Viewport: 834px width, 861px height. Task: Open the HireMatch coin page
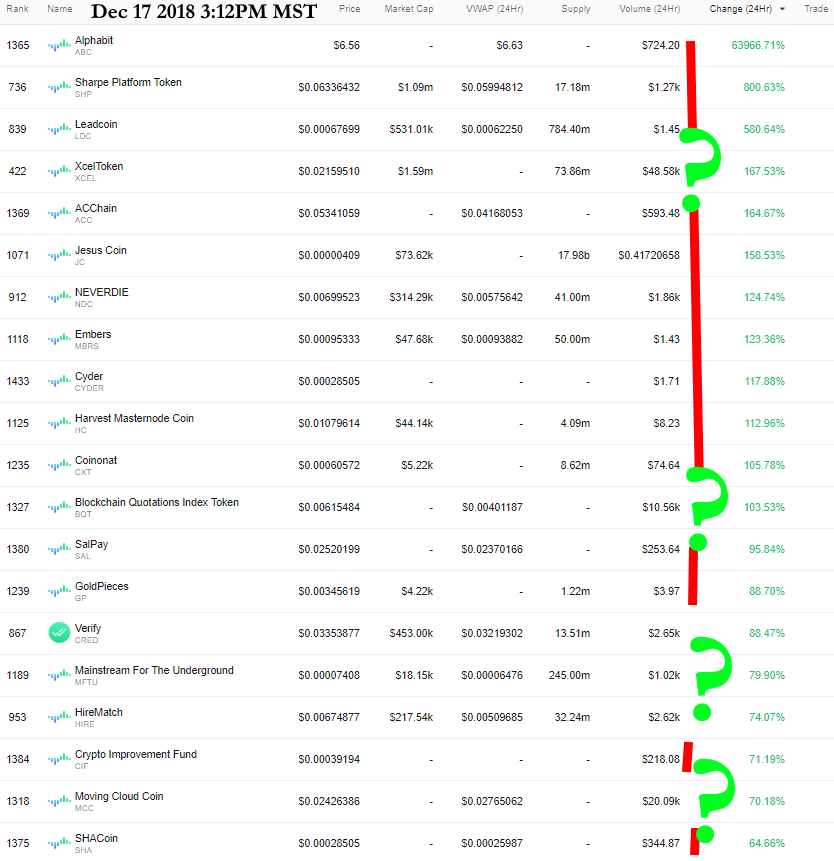click(x=99, y=713)
